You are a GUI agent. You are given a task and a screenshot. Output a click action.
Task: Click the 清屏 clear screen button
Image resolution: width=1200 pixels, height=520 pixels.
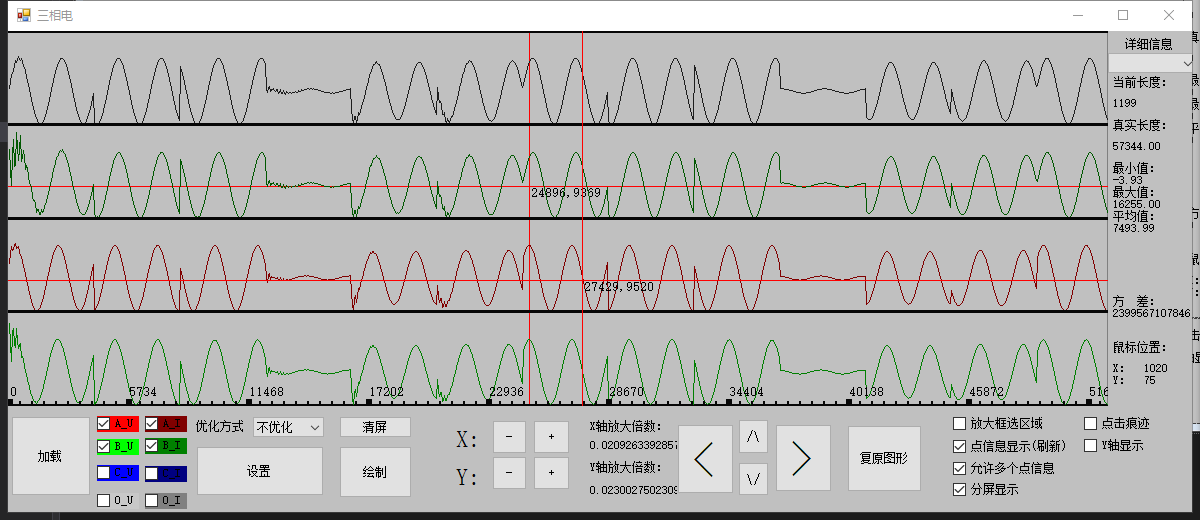(375, 427)
